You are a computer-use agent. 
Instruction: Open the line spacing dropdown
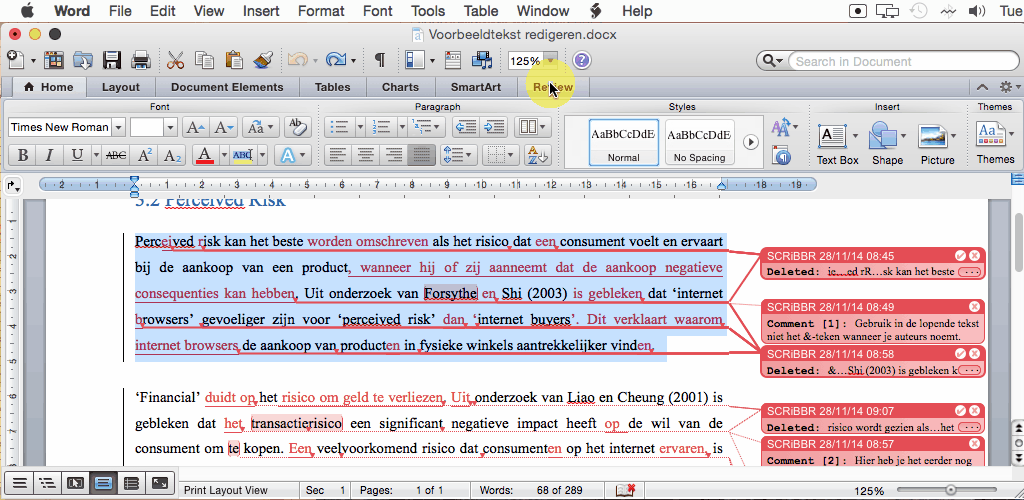458,155
